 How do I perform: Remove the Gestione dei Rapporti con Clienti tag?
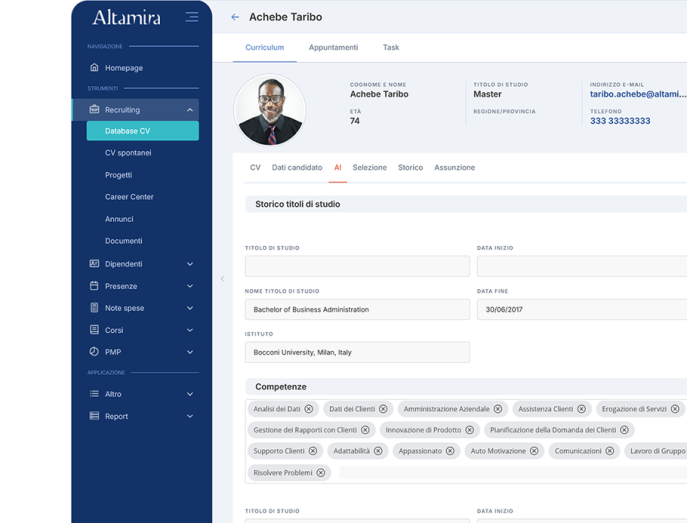pos(365,430)
